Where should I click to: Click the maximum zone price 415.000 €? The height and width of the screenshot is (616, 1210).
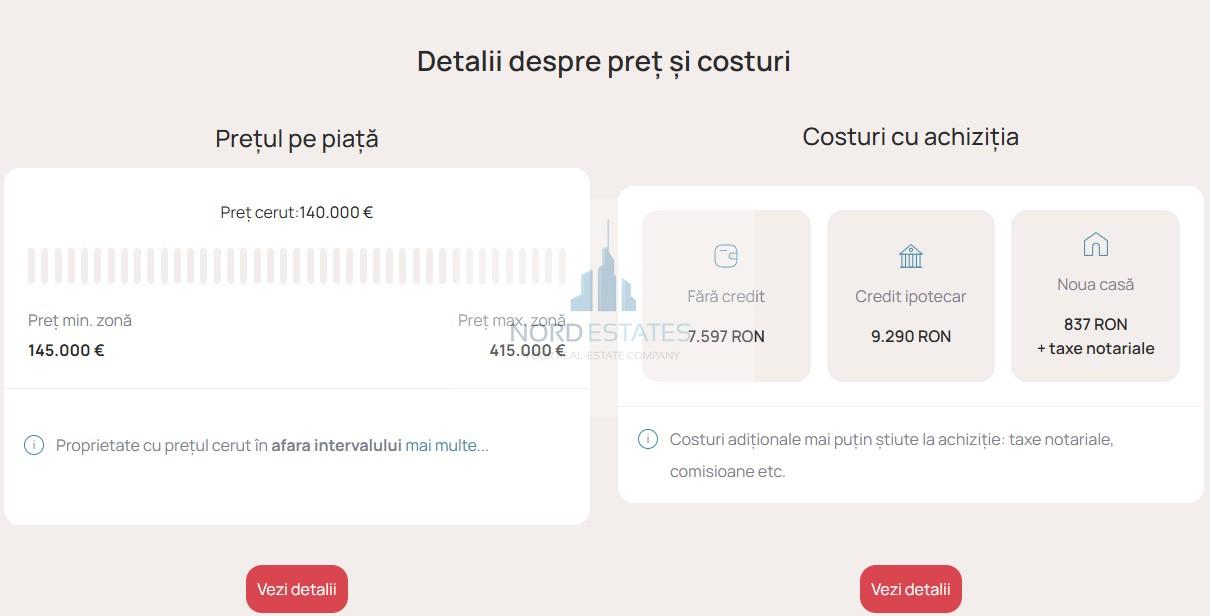(x=527, y=350)
